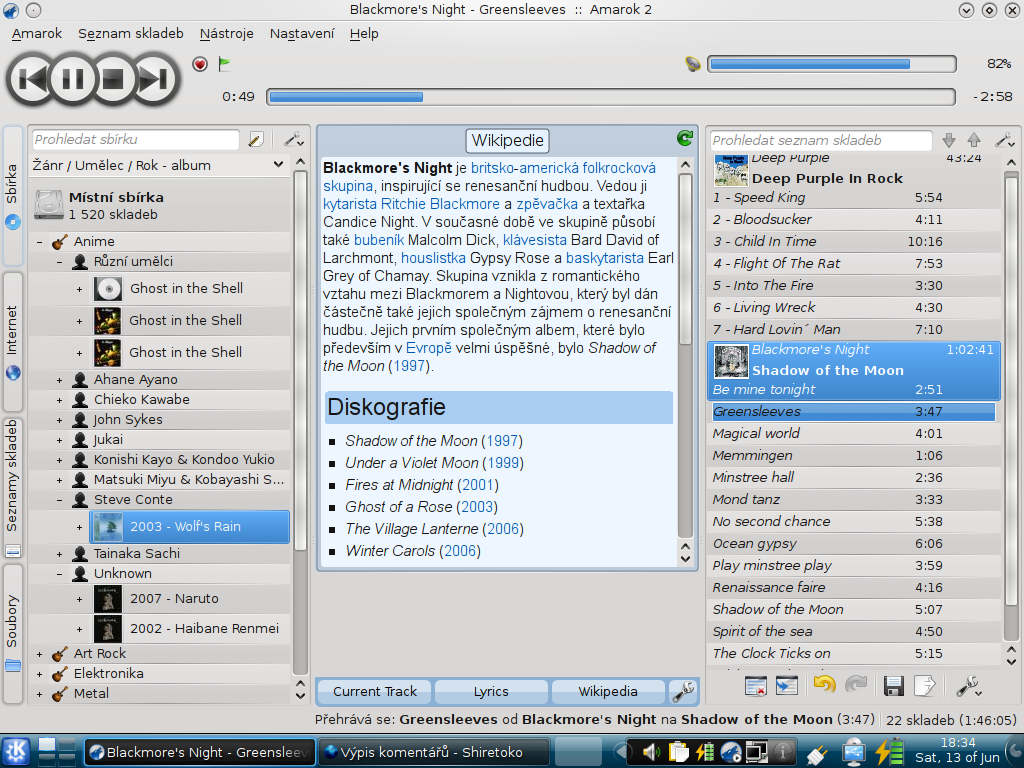Open the houslistka Wikipedia link
The height and width of the screenshot is (768, 1024).
[x=433, y=258]
